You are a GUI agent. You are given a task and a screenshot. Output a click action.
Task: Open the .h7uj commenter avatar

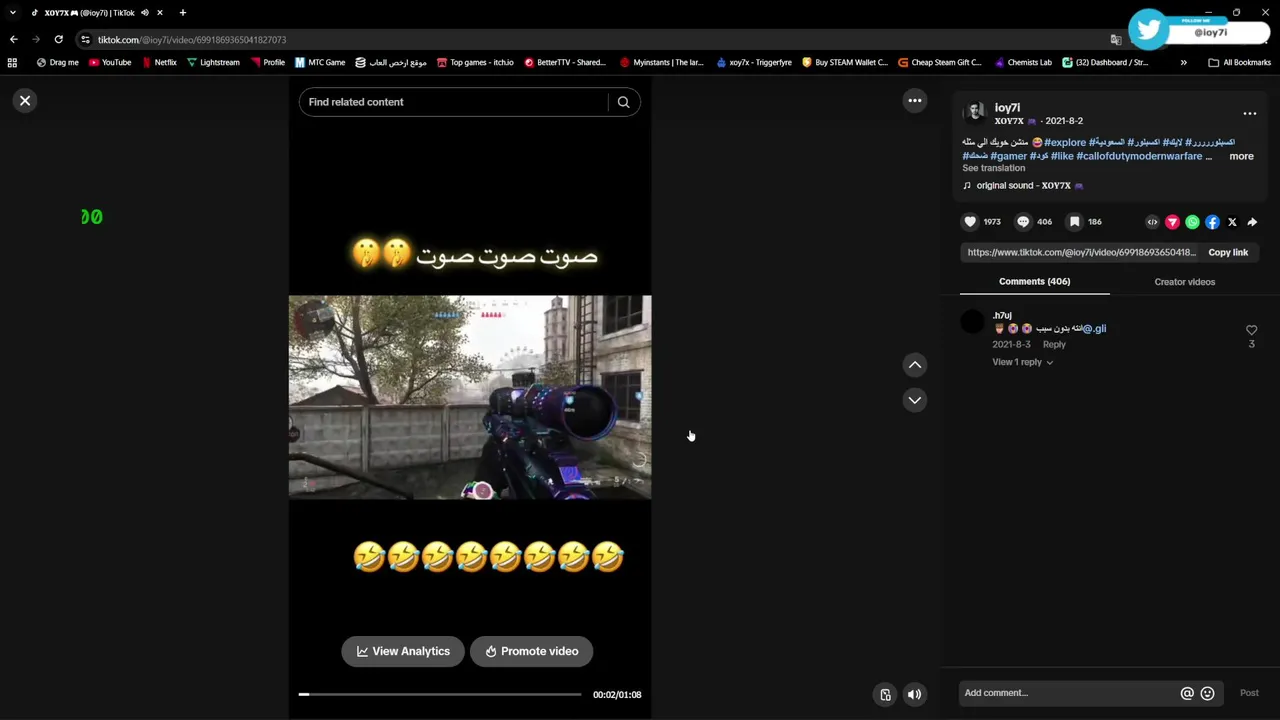coord(972,322)
